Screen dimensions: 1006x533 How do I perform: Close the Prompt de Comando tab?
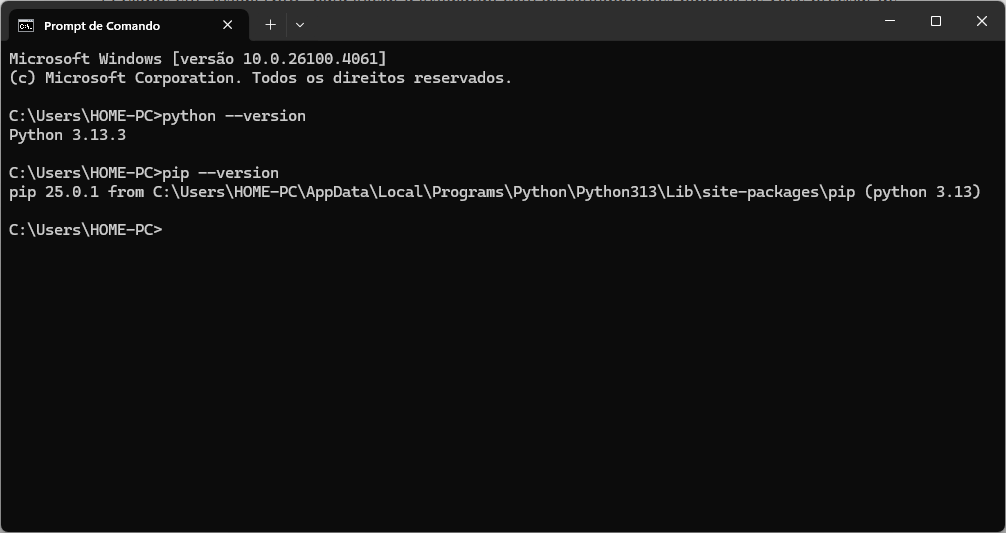[228, 25]
